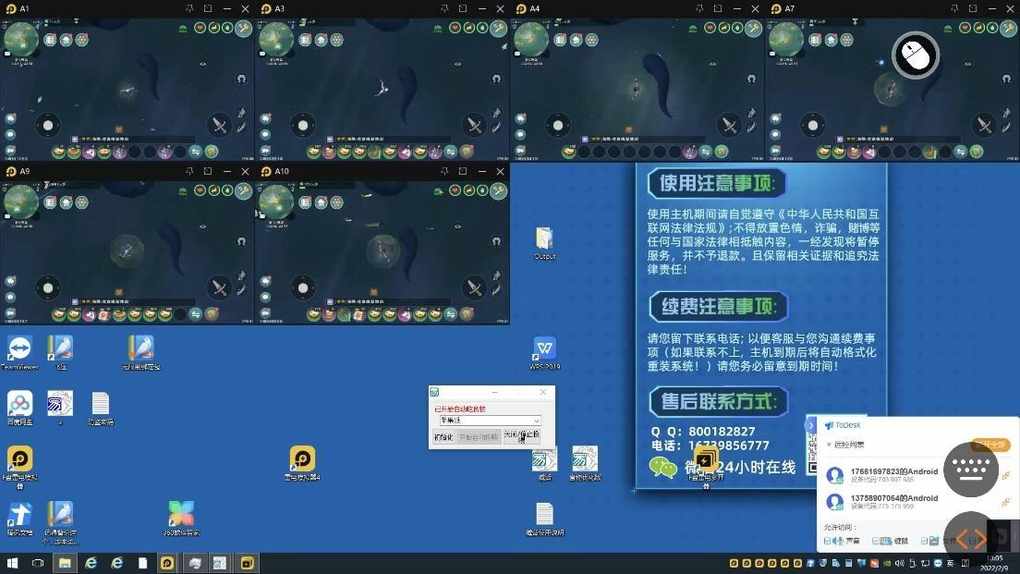Pin emulator A1 window on top
Viewport: 1020px width, 574px height.
tap(189, 8)
